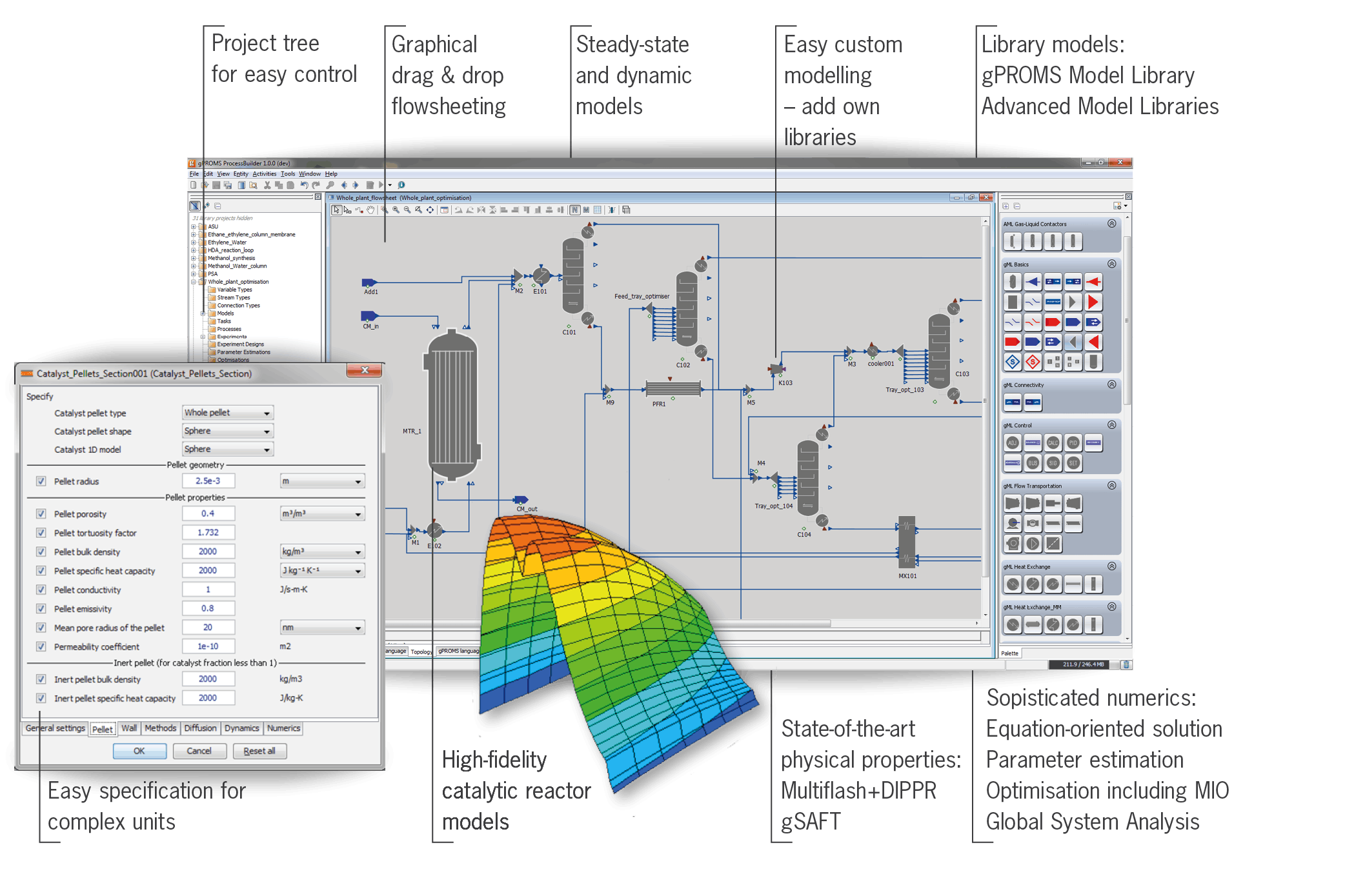The height and width of the screenshot is (896, 1345).
Task: Click the fit-to-window crosshair icon
Action: click(430, 210)
